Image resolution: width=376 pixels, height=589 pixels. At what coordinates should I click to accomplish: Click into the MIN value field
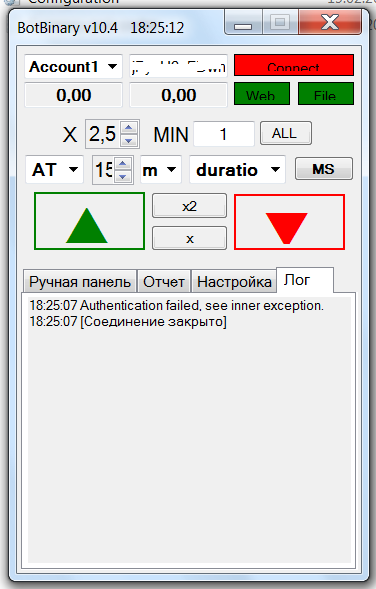[224, 134]
